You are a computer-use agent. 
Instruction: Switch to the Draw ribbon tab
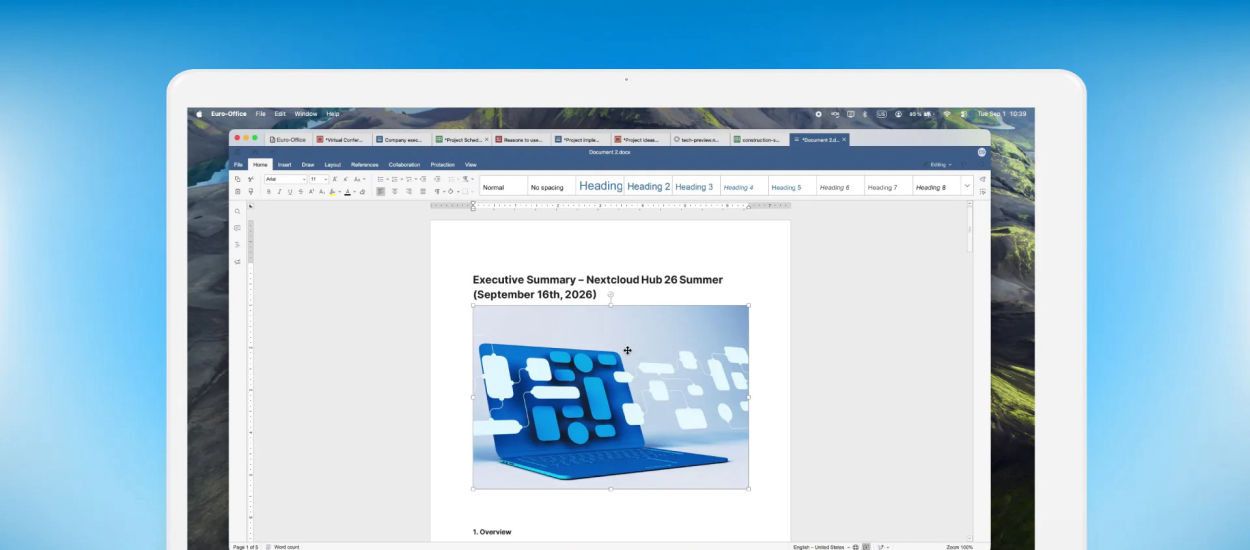pos(308,164)
